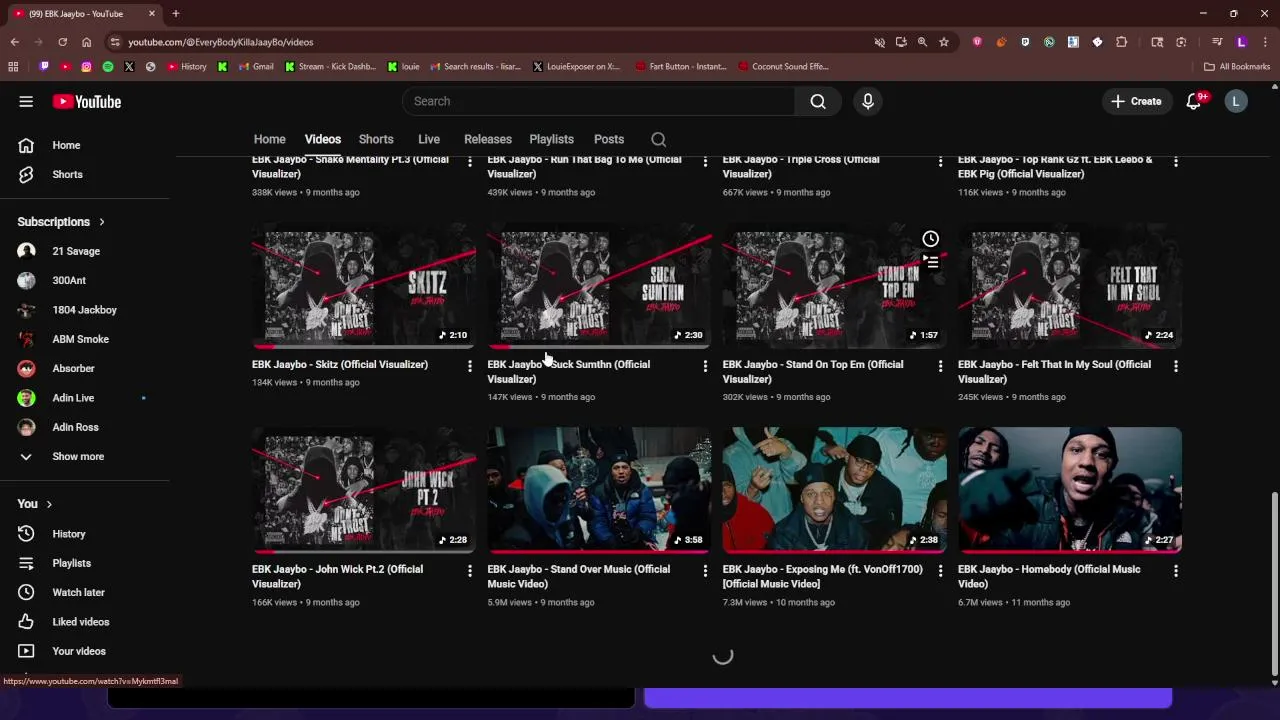Start voice search with microphone icon
The width and height of the screenshot is (1280, 720).
tap(867, 101)
